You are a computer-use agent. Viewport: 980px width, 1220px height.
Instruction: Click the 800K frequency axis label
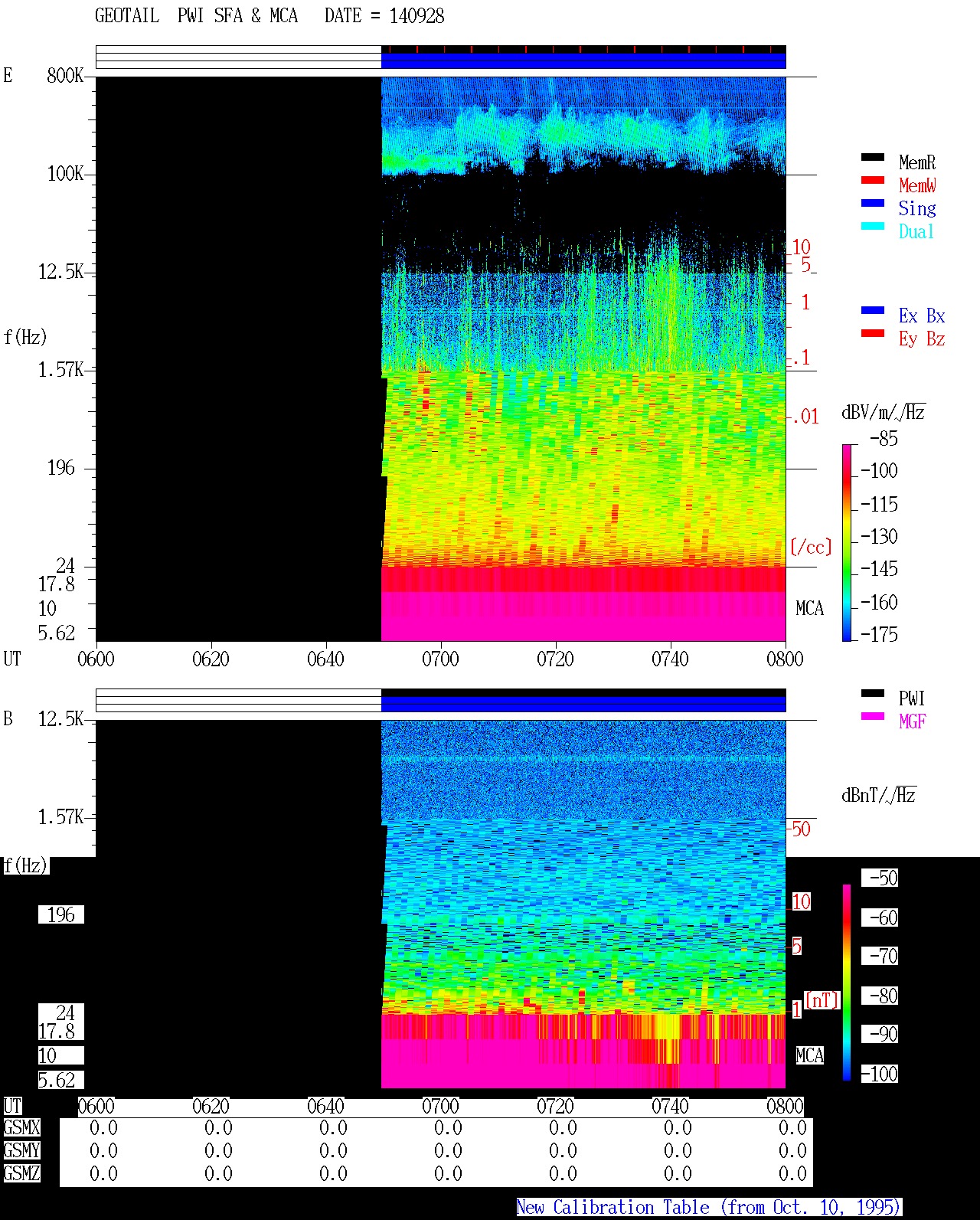pos(65,75)
